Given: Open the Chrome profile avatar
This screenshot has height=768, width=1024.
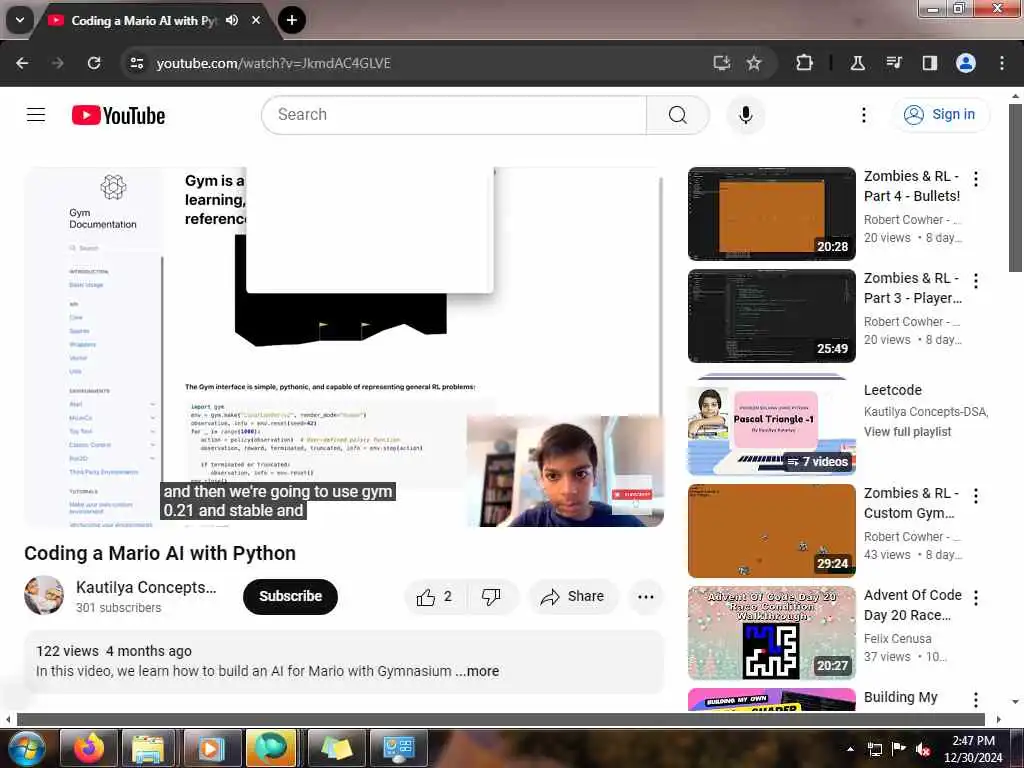Looking at the screenshot, I should click(x=966, y=63).
